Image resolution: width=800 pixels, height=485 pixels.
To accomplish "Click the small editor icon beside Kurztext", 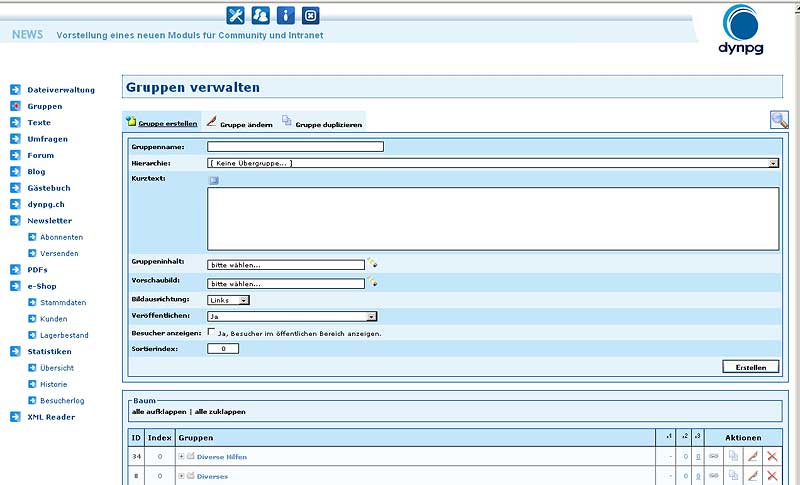I will (213, 180).
